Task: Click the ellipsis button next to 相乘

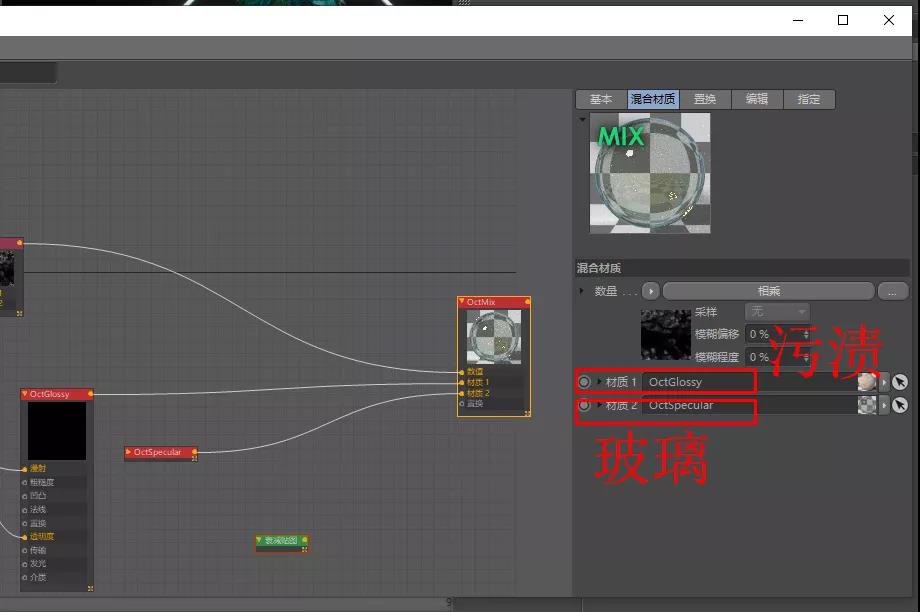Action: tap(892, 291)
